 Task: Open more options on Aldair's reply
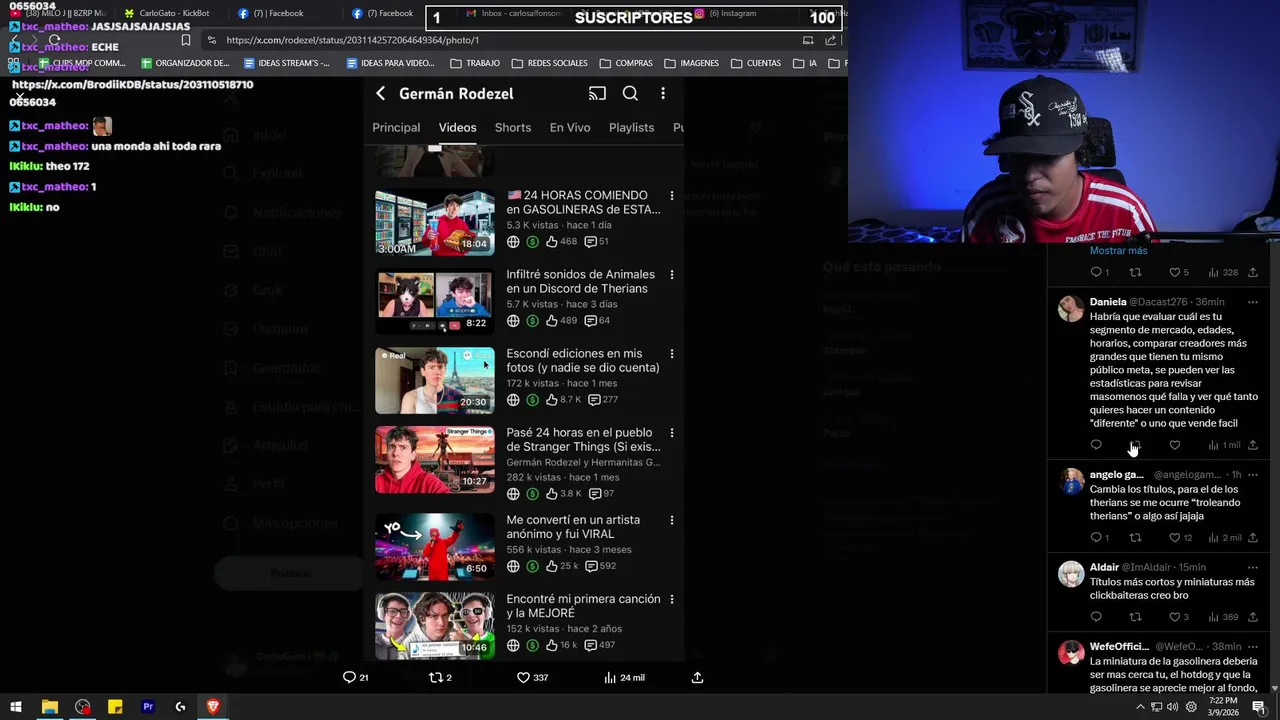tap(1252, 567)
